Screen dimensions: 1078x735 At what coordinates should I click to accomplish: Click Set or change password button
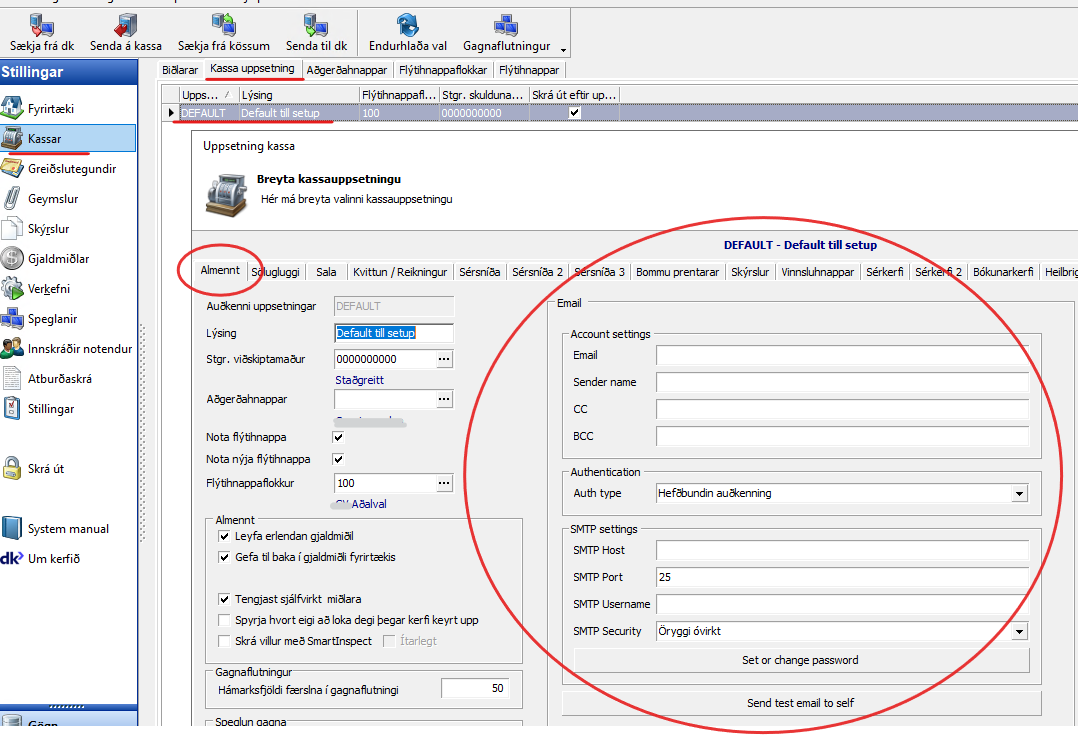coord(800,660)
